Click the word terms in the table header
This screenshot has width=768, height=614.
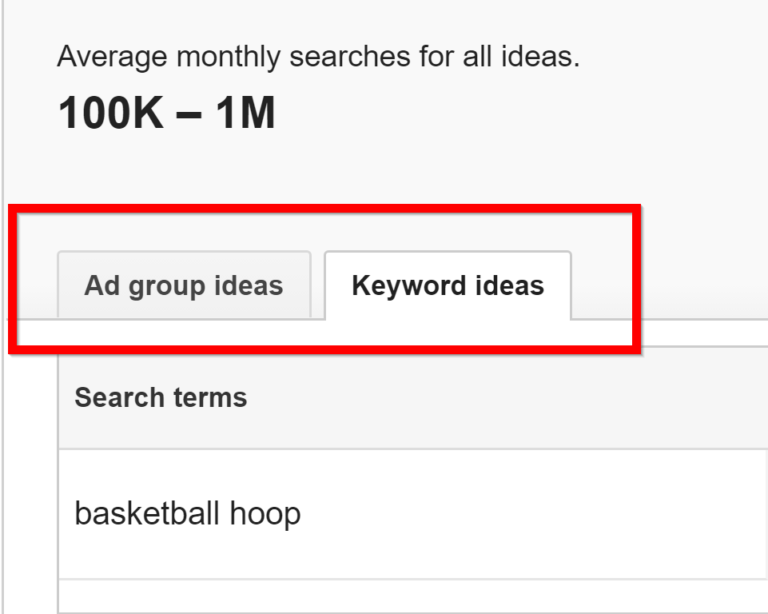tap(210, 397)
